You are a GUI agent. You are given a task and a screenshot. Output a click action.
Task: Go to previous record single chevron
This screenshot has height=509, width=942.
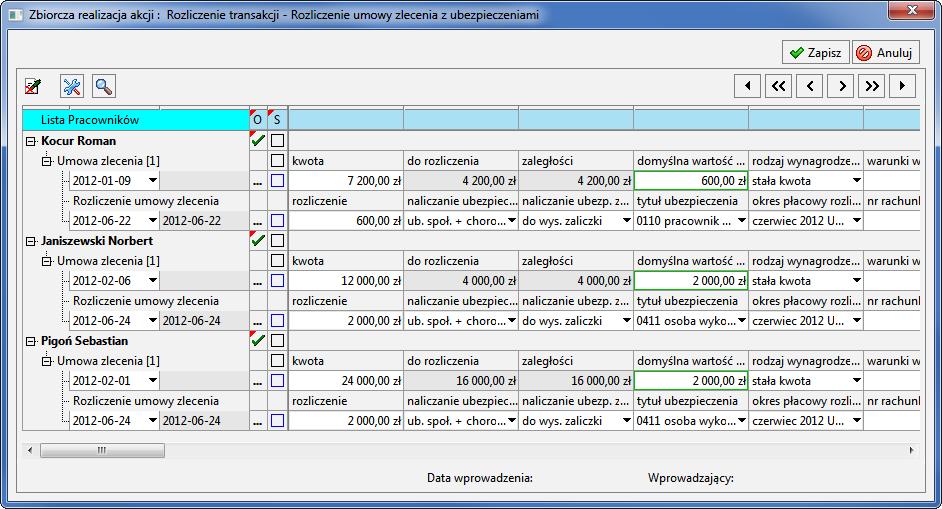(810, 86)
